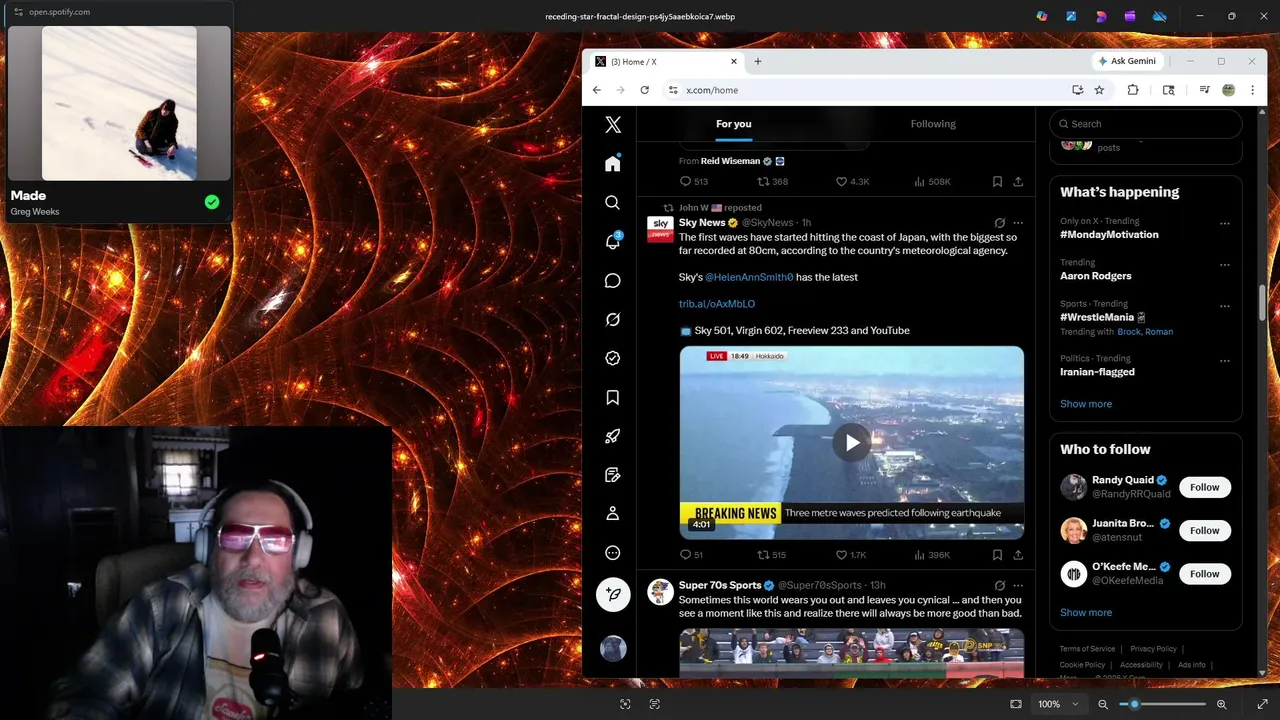
Task: Open zoom percentage dropdown showing 100%
Action: point(1057,704)
